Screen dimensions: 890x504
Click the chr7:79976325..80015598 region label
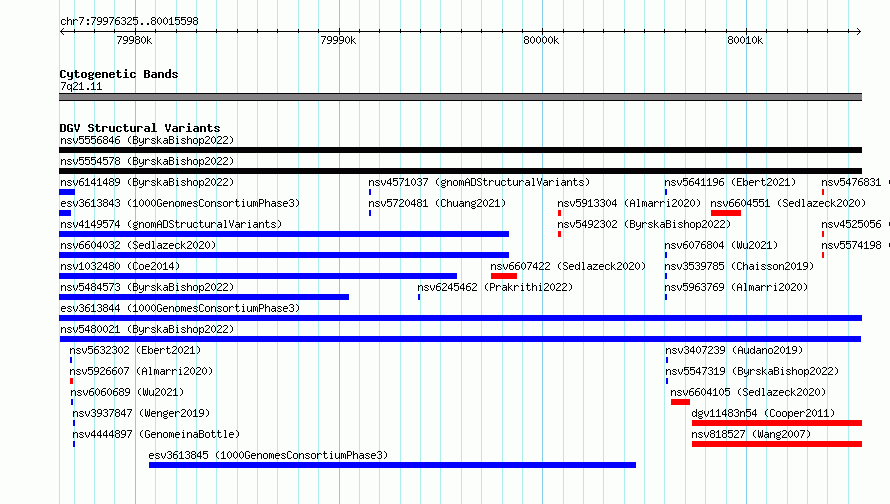tap(129, 21)
